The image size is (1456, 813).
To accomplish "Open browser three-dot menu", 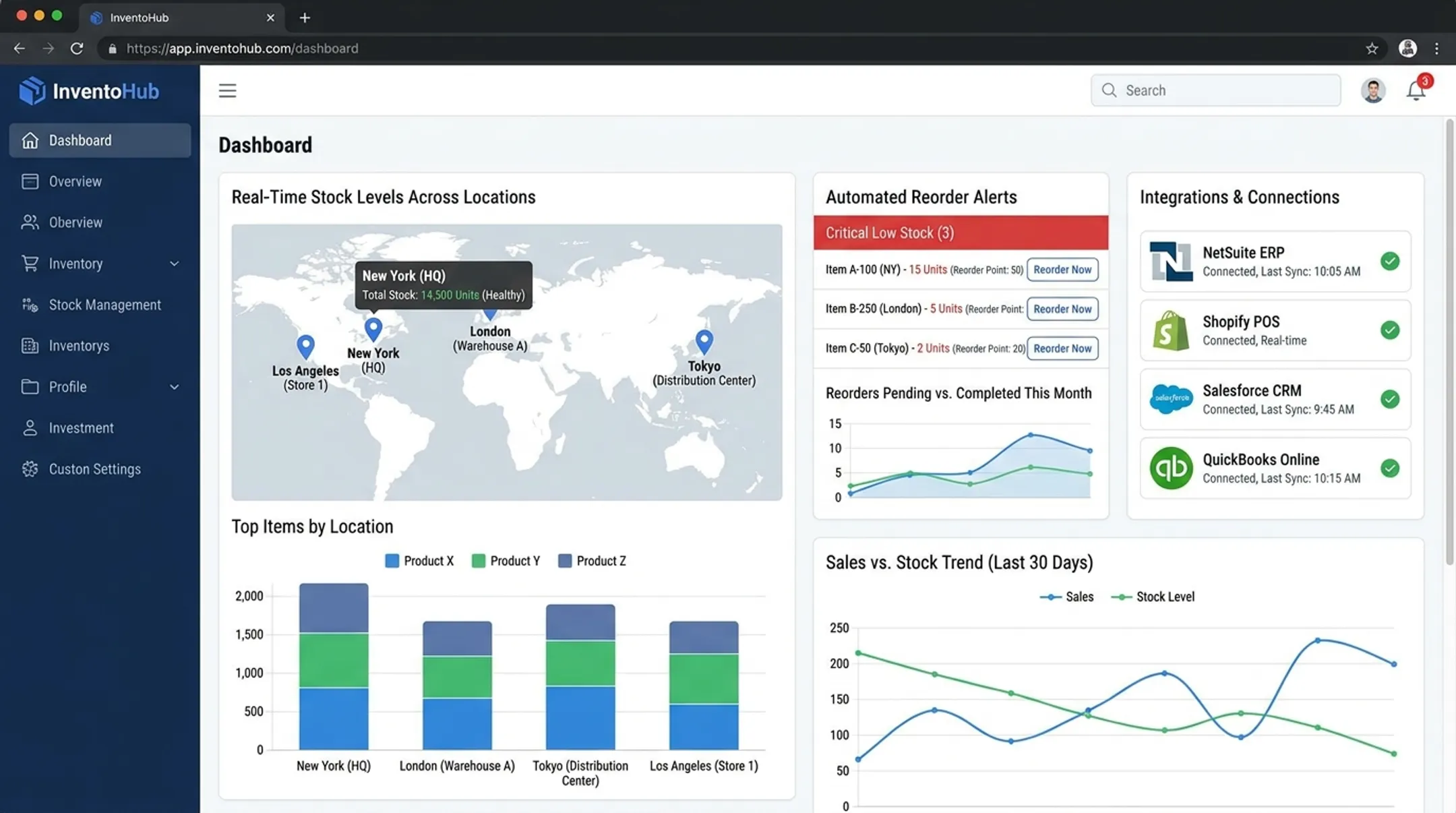I will click(1436, 49).
